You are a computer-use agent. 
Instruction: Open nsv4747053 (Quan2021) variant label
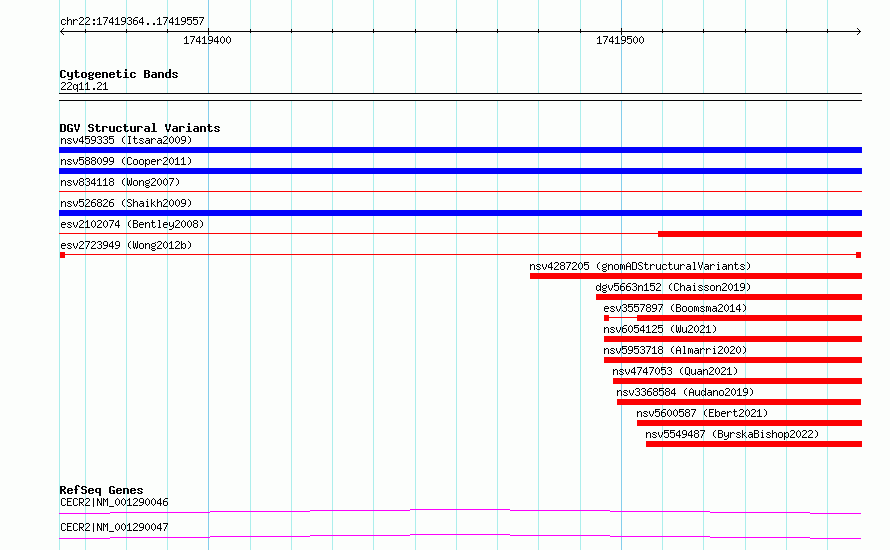pyautogui.click(x=675, y=371)
